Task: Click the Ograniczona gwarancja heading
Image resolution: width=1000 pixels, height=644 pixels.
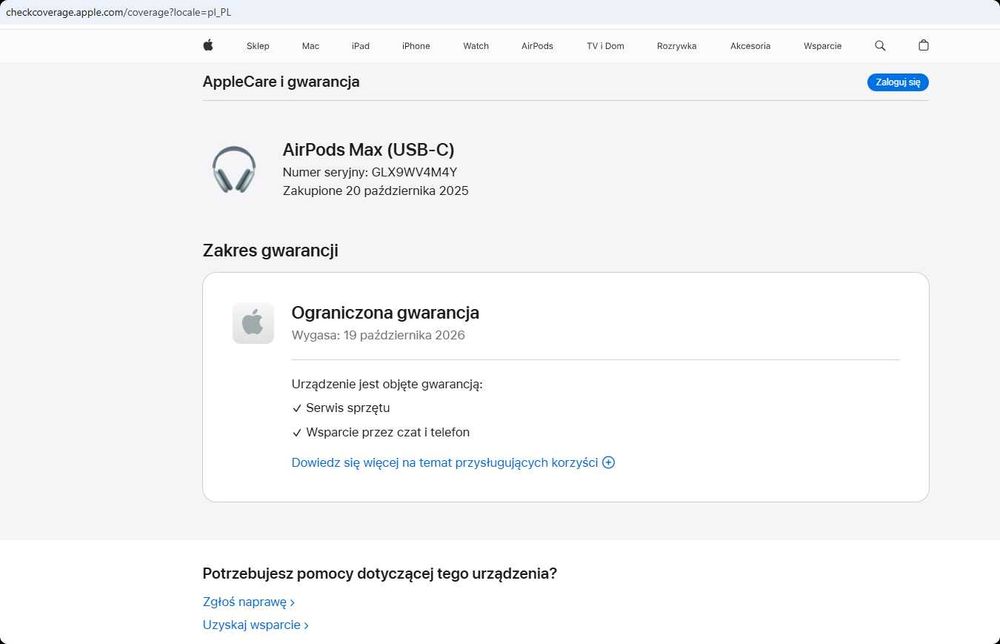Action: coord(385,312)
